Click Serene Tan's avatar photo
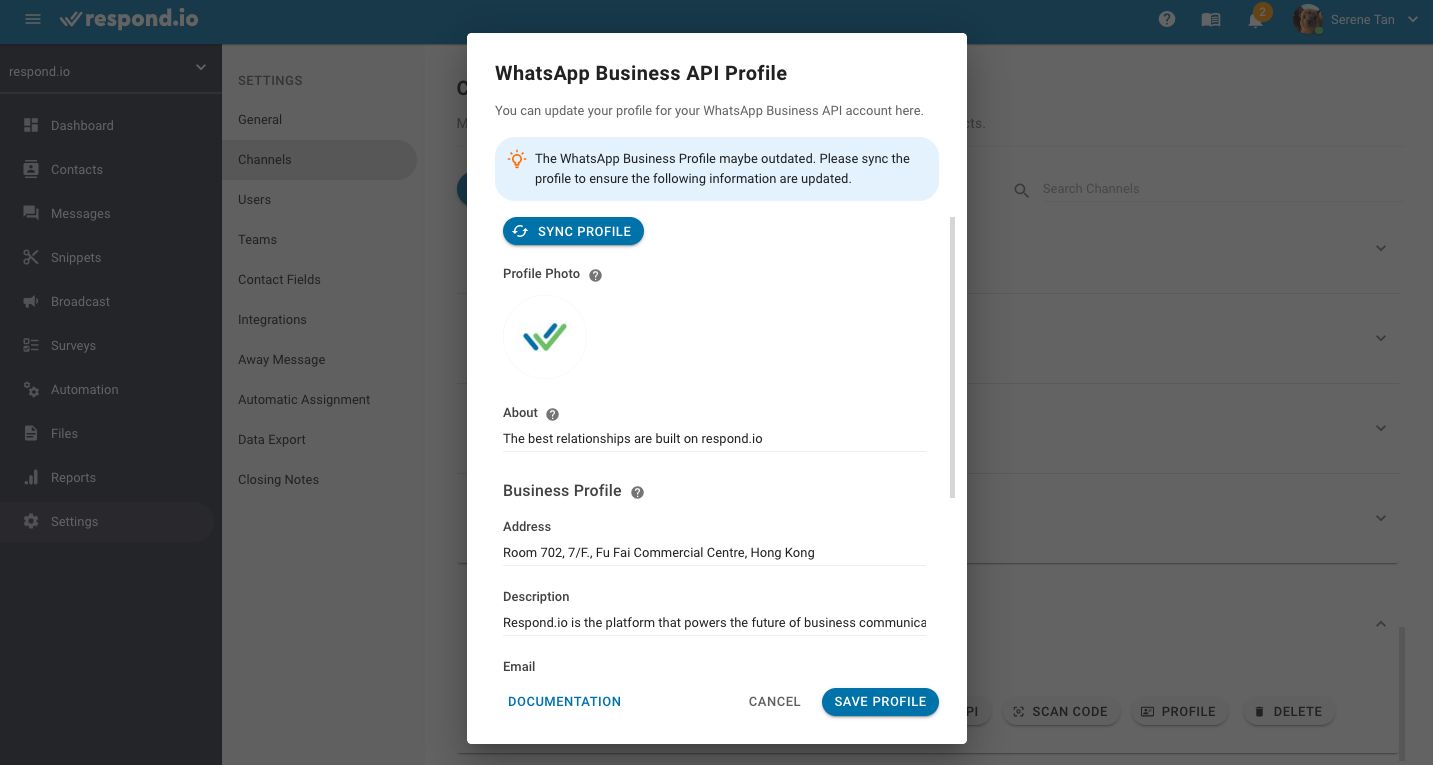 pos(1308,19)
